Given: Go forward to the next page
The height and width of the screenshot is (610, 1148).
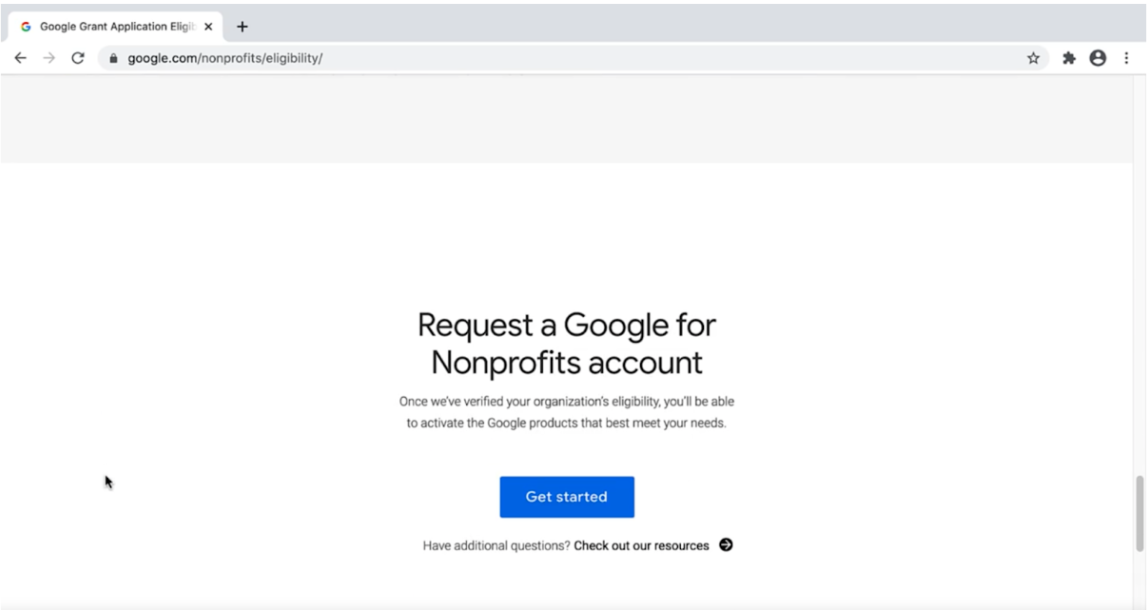Looking at the screenshot, I should coord(48,58).
